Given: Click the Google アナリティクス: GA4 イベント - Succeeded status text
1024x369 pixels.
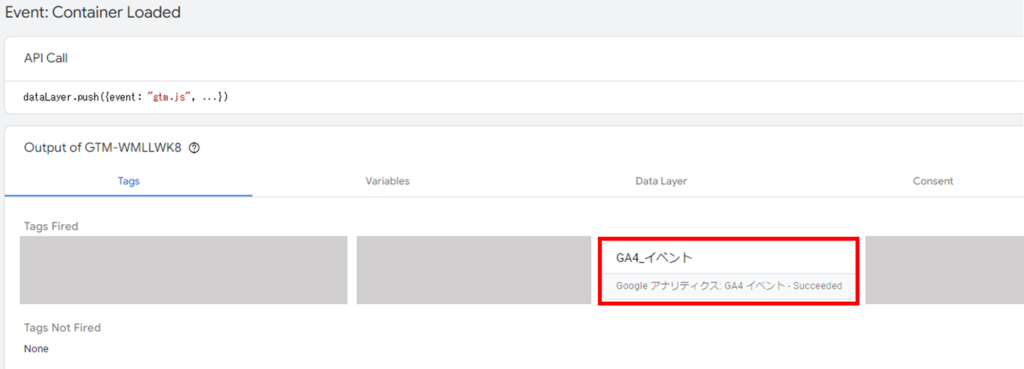Looking at the screenshot, I should pos(729,285).
